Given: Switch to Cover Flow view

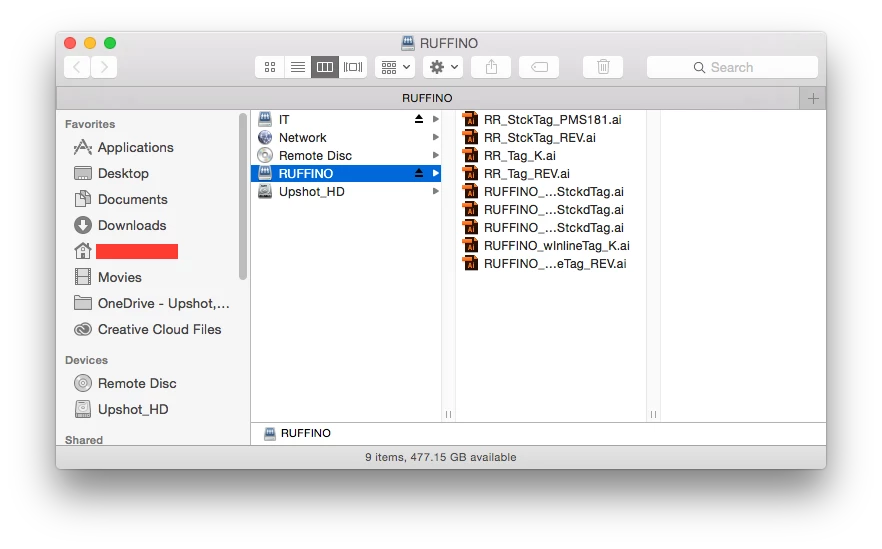Looking at the screenshot, I should [x=353, y=67].
